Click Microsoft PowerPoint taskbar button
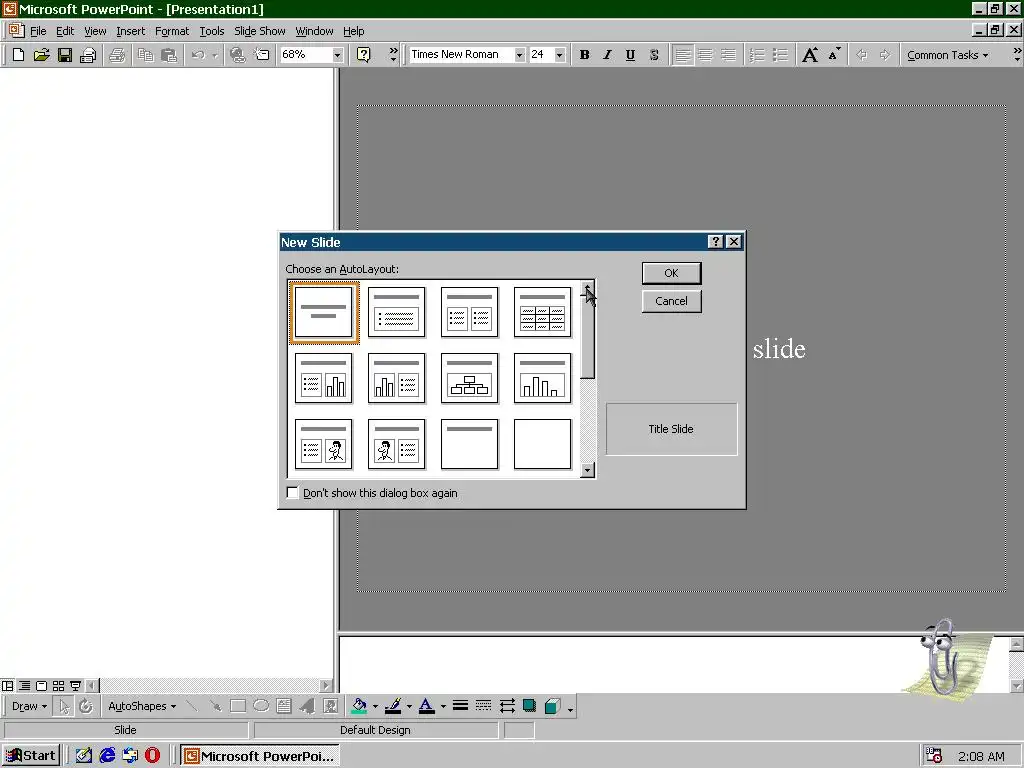 click(259, 756)
